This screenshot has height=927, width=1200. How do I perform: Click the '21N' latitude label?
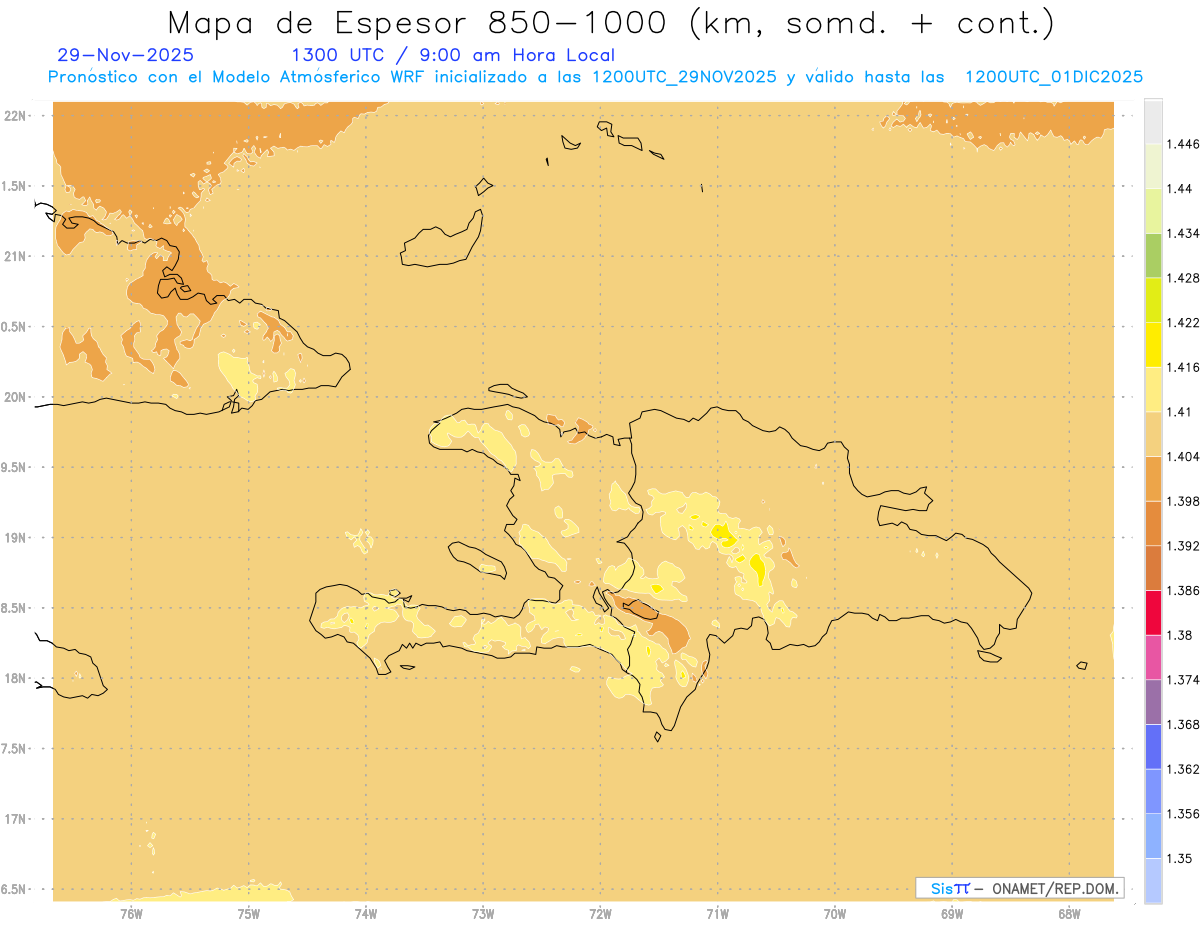(x=14, y=256)
